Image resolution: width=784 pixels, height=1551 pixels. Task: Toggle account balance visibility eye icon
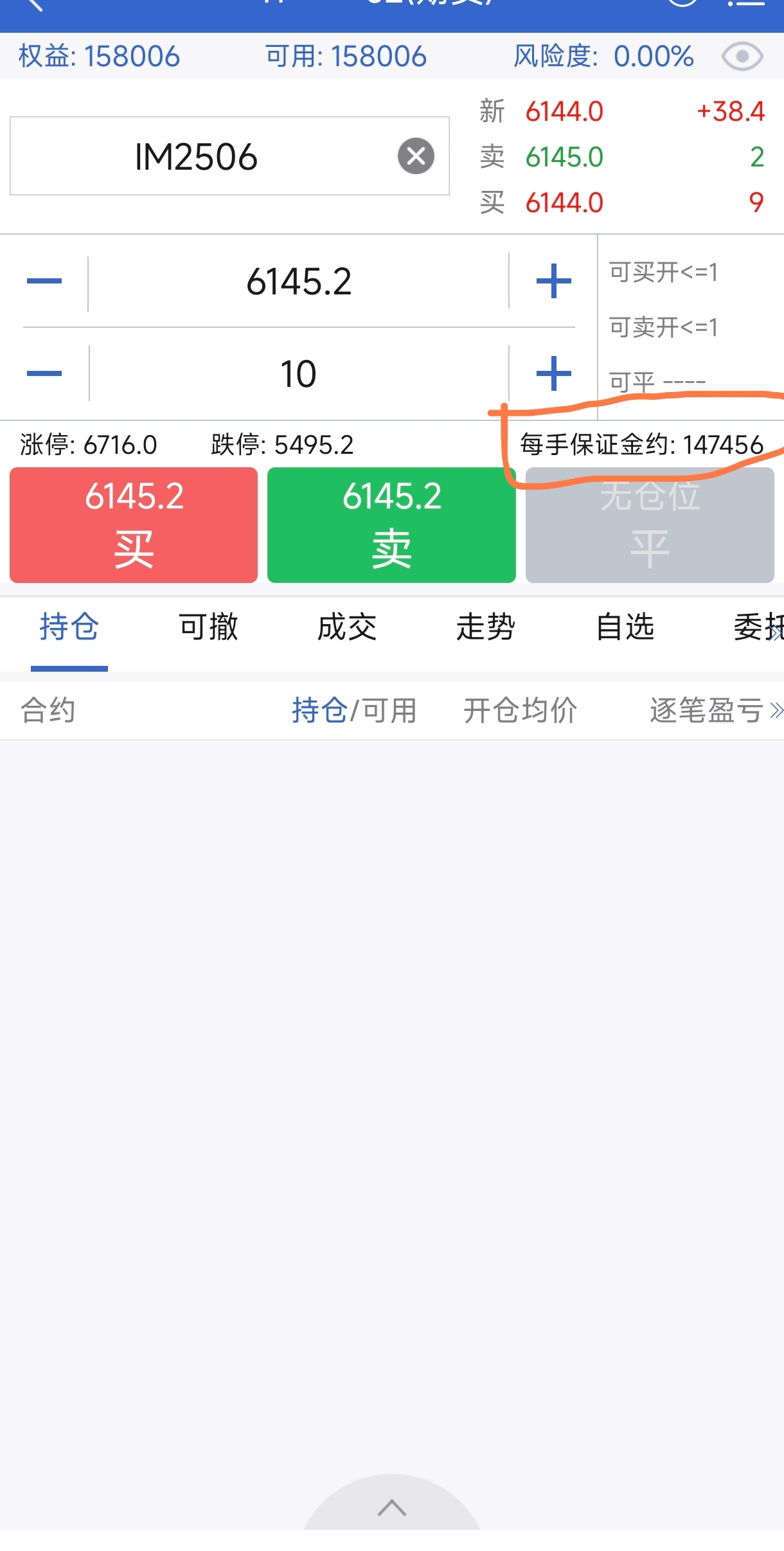(x=742, y=57)
